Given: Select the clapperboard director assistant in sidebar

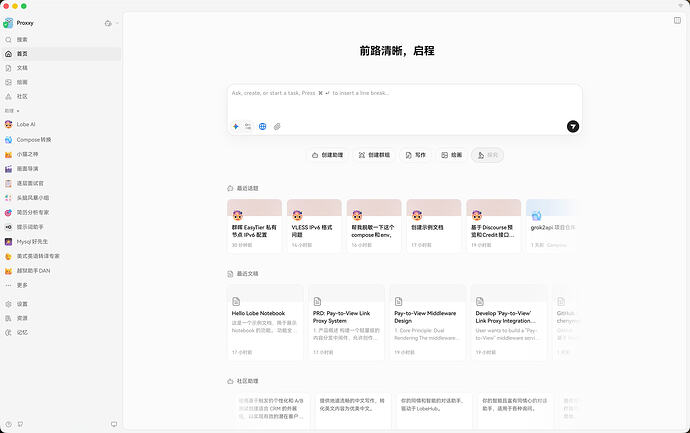Looking at the screenshot, I should [x=61, y=169].
